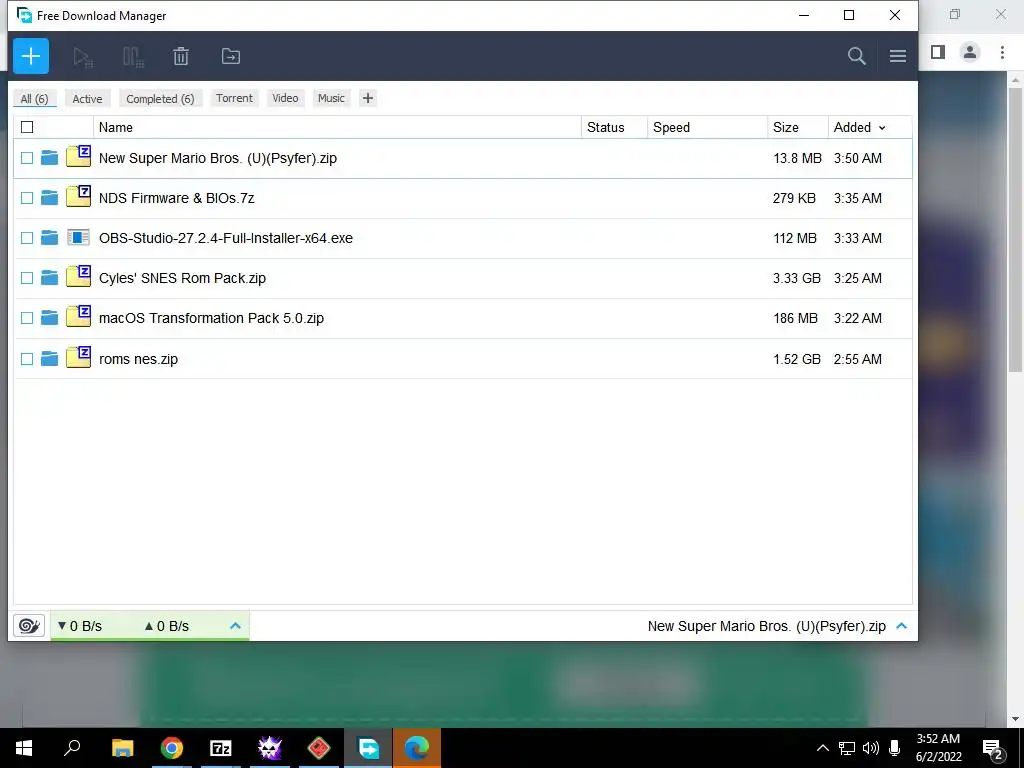The width and height of the screenshot is (1024, 768).
Task: Open folder for OBS-Studio installer download
Action: tap(50, 238)
